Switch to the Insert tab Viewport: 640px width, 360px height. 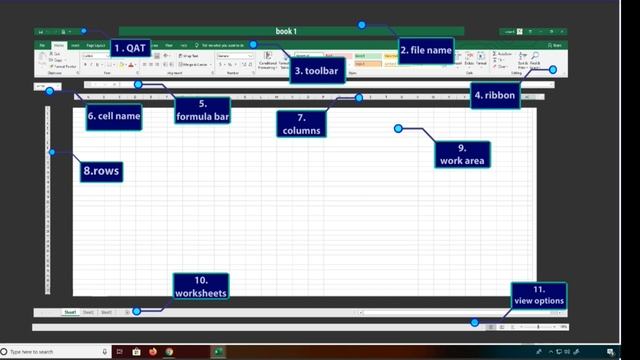click(75, 45)
